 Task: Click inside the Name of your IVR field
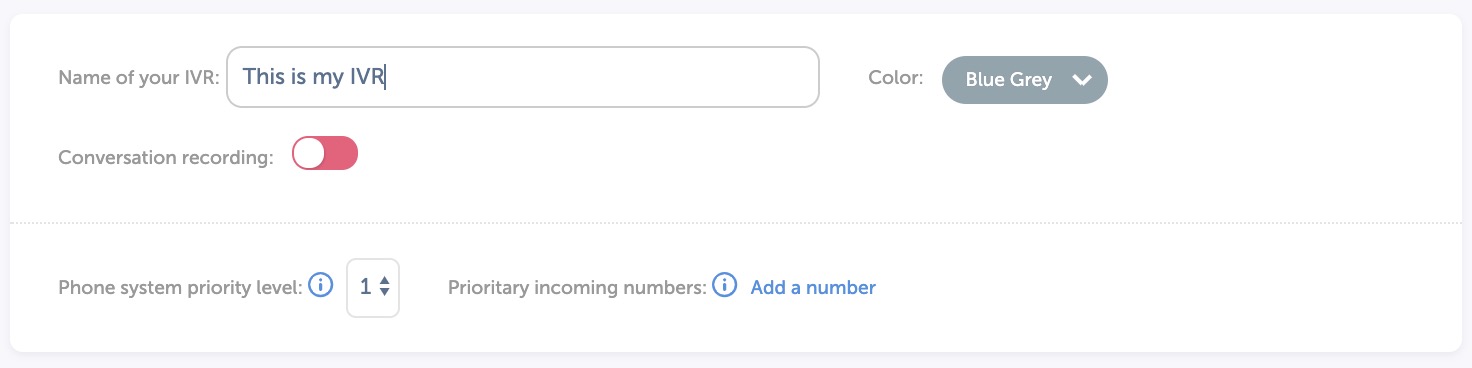523,77
